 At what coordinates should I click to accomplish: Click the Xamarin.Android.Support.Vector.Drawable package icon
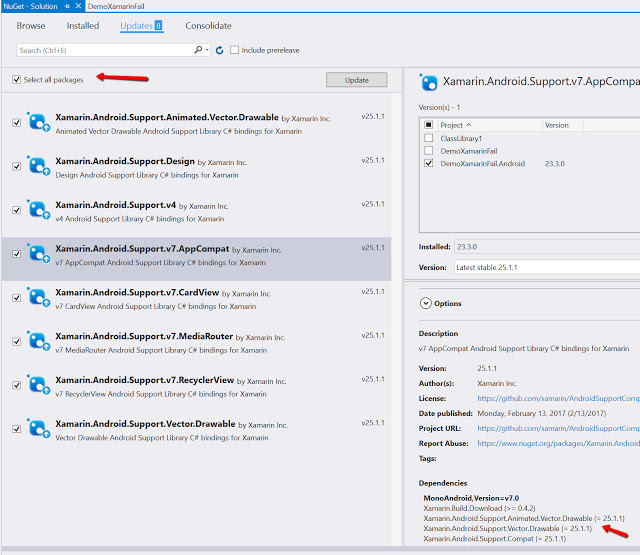(38, 428)
